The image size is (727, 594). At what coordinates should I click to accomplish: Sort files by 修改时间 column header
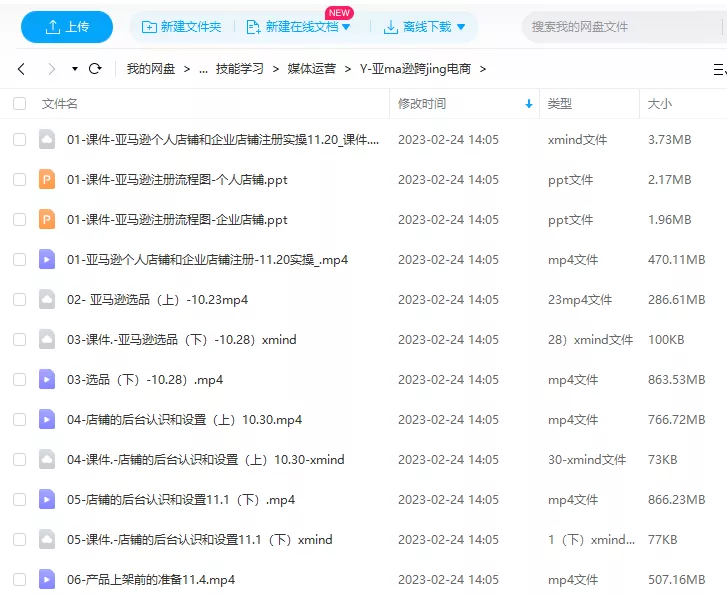click(x=423, y=104)
